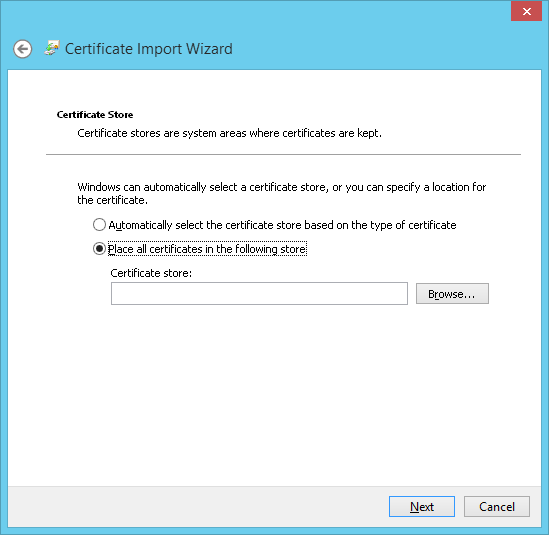
Task: Focus the Certificate store text field
Action: (x=259, y=293)
